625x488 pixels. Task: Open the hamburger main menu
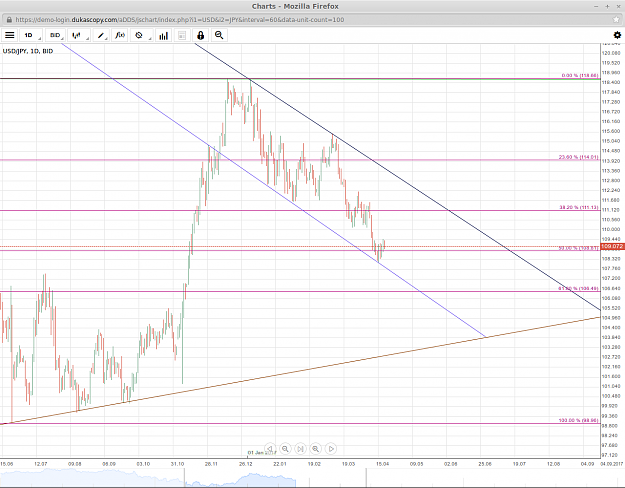pyautogui.click(x=10, y=35)
